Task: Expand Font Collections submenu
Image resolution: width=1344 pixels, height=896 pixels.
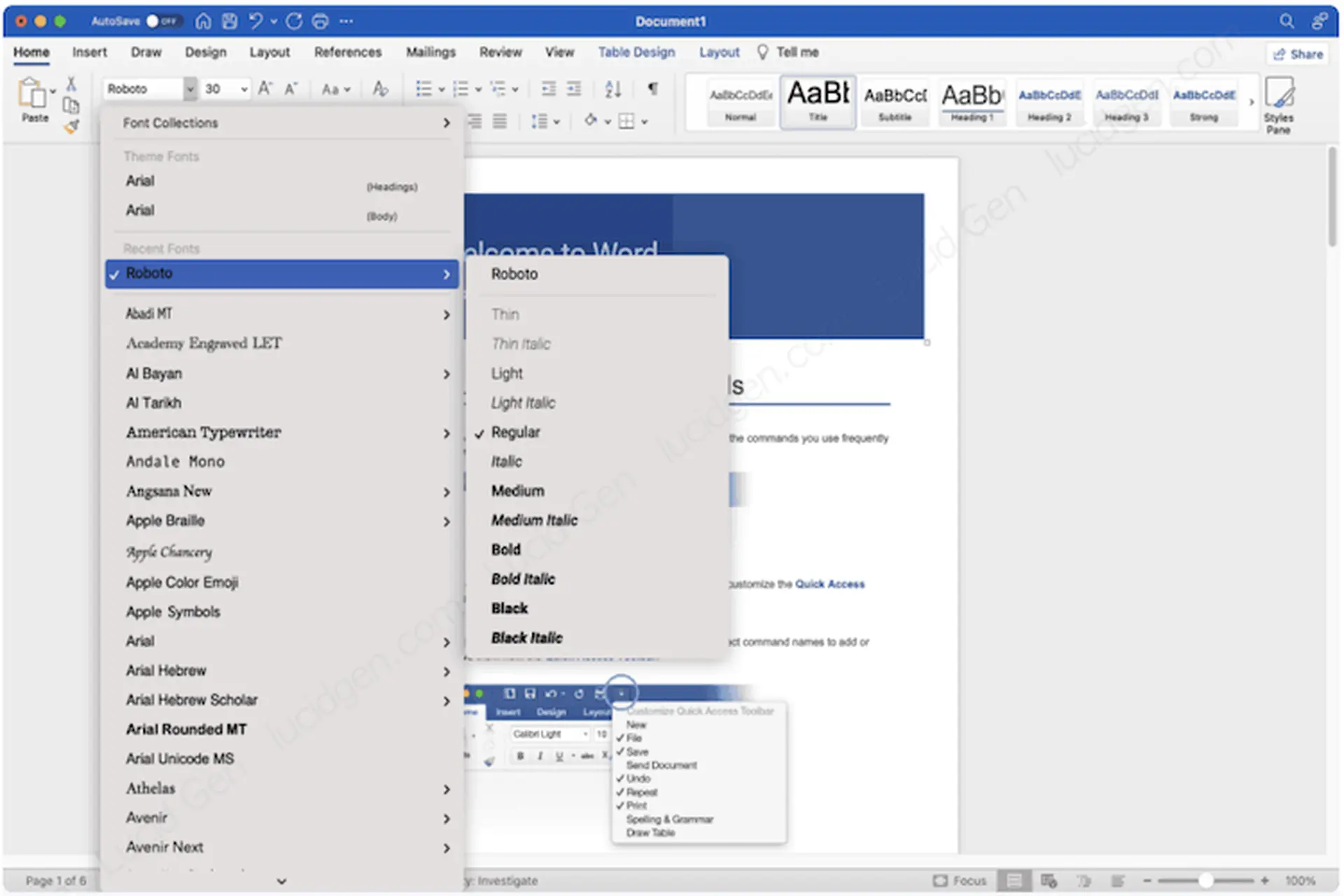Action: point(283,123)
